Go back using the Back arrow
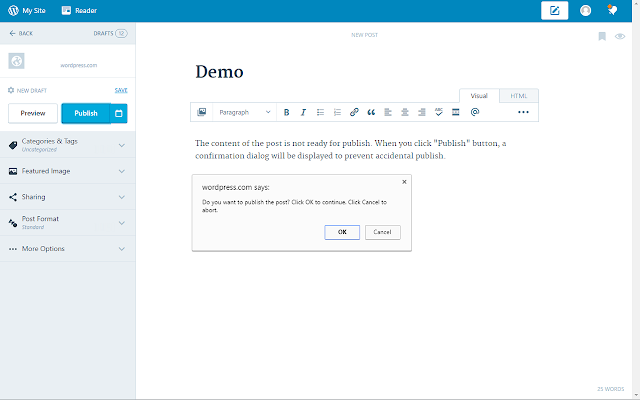Image resolution: width=640 pixels, height=400 pixels. coord(21,33)
